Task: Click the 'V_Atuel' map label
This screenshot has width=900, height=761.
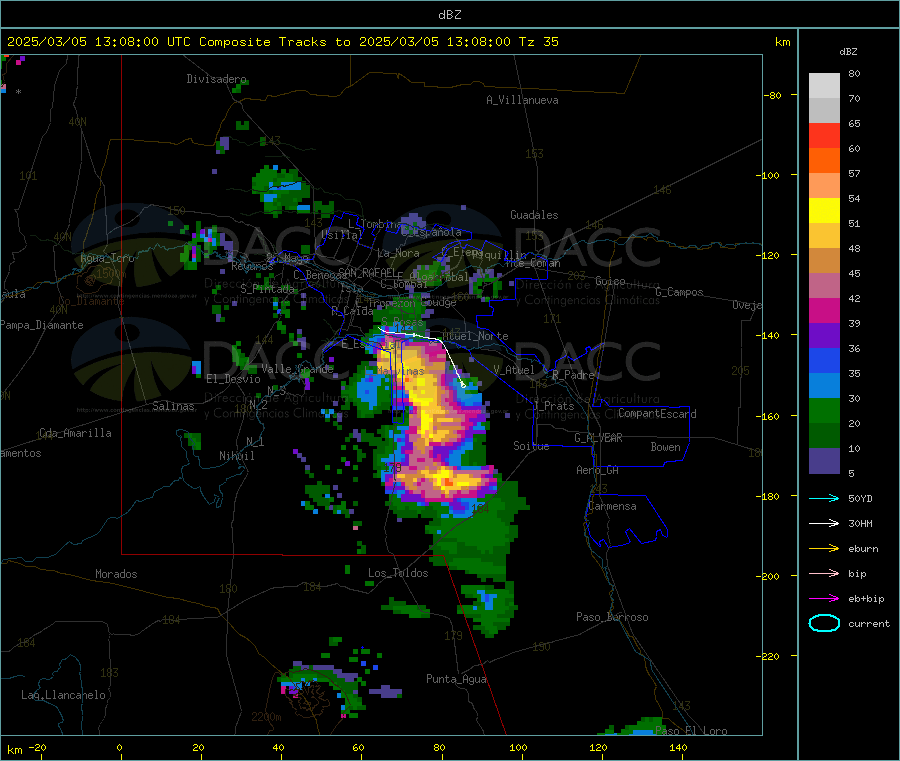Action: click(514, 370)
